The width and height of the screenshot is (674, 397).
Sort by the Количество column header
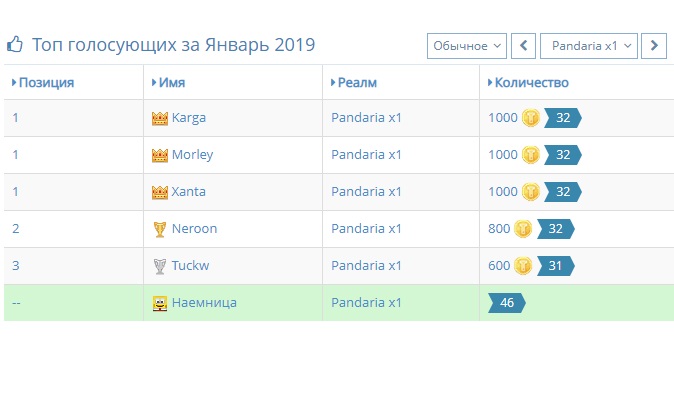click(528, 82)
